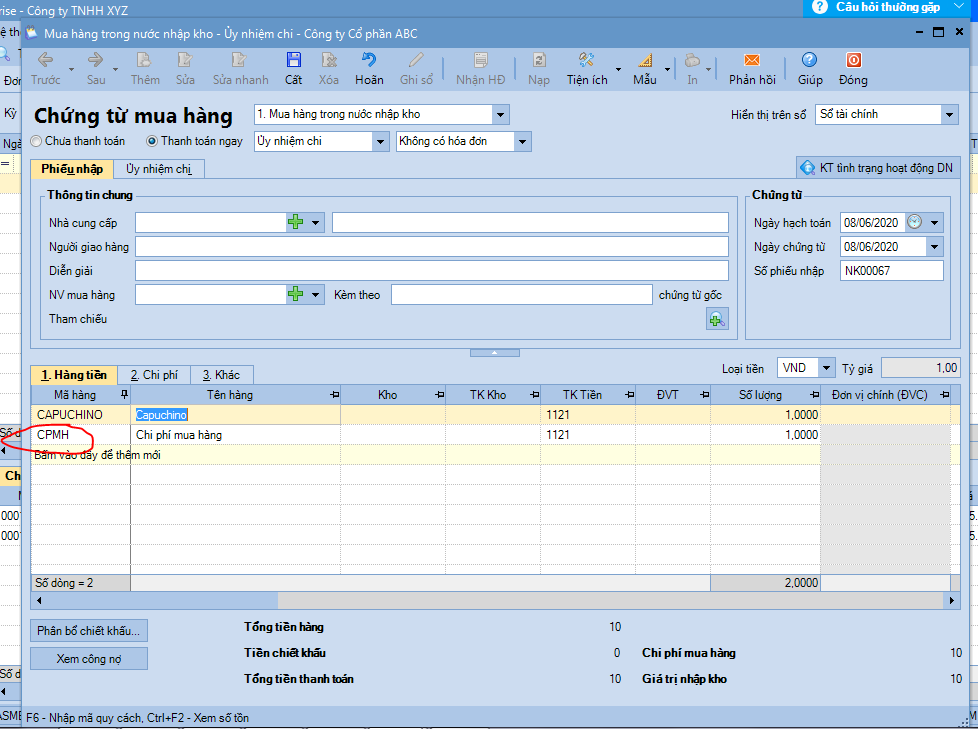Select the 2. Chi phí tab

coord(154,375)
